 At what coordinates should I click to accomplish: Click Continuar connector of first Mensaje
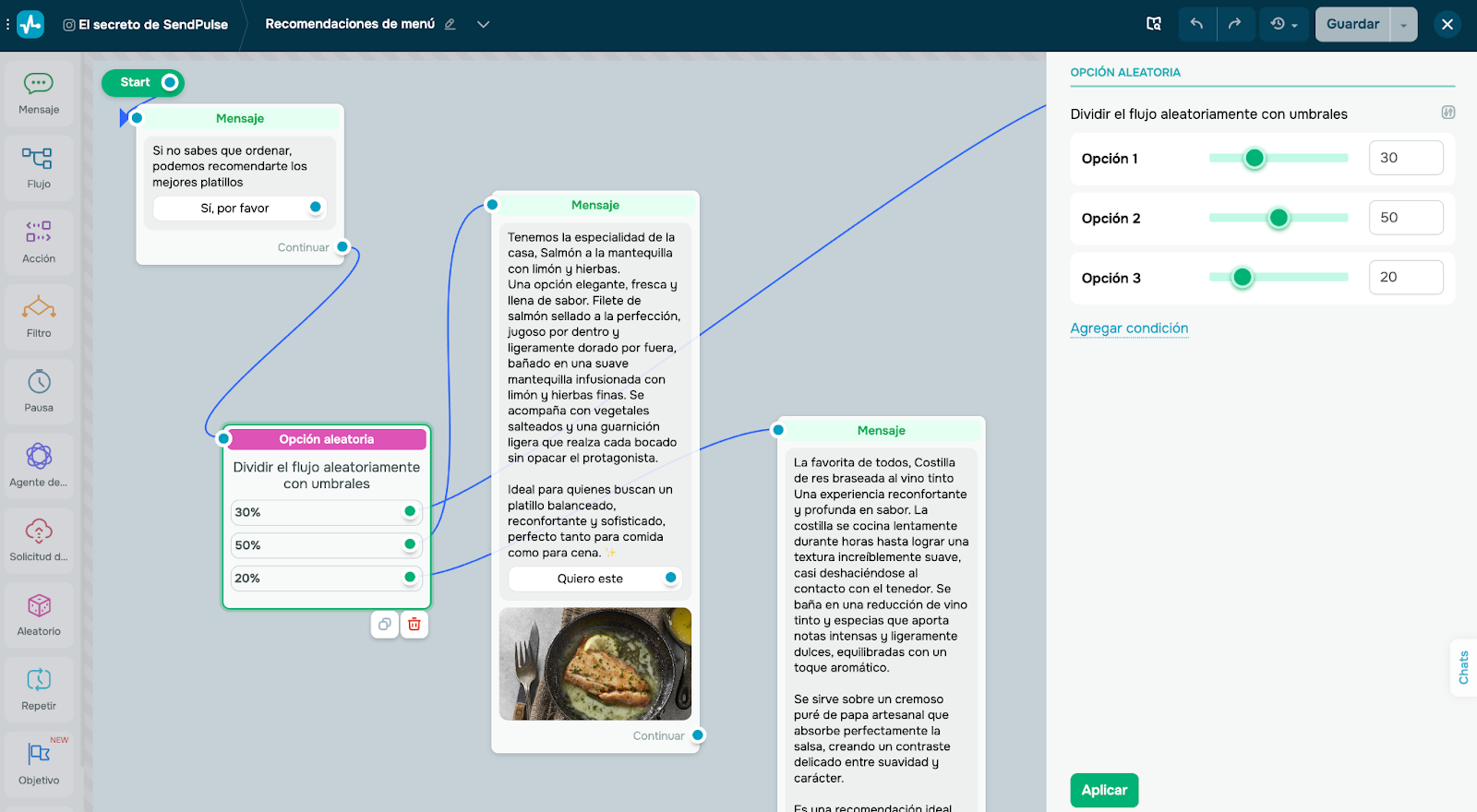tap(342, 246)
